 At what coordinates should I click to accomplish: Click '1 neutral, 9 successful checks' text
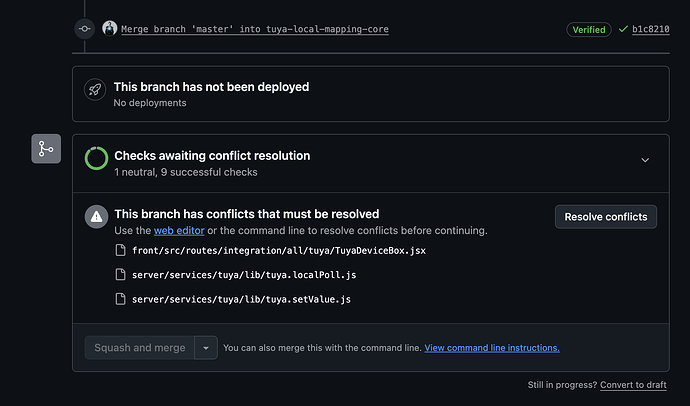pyautogui.click(x=186, y=172)
